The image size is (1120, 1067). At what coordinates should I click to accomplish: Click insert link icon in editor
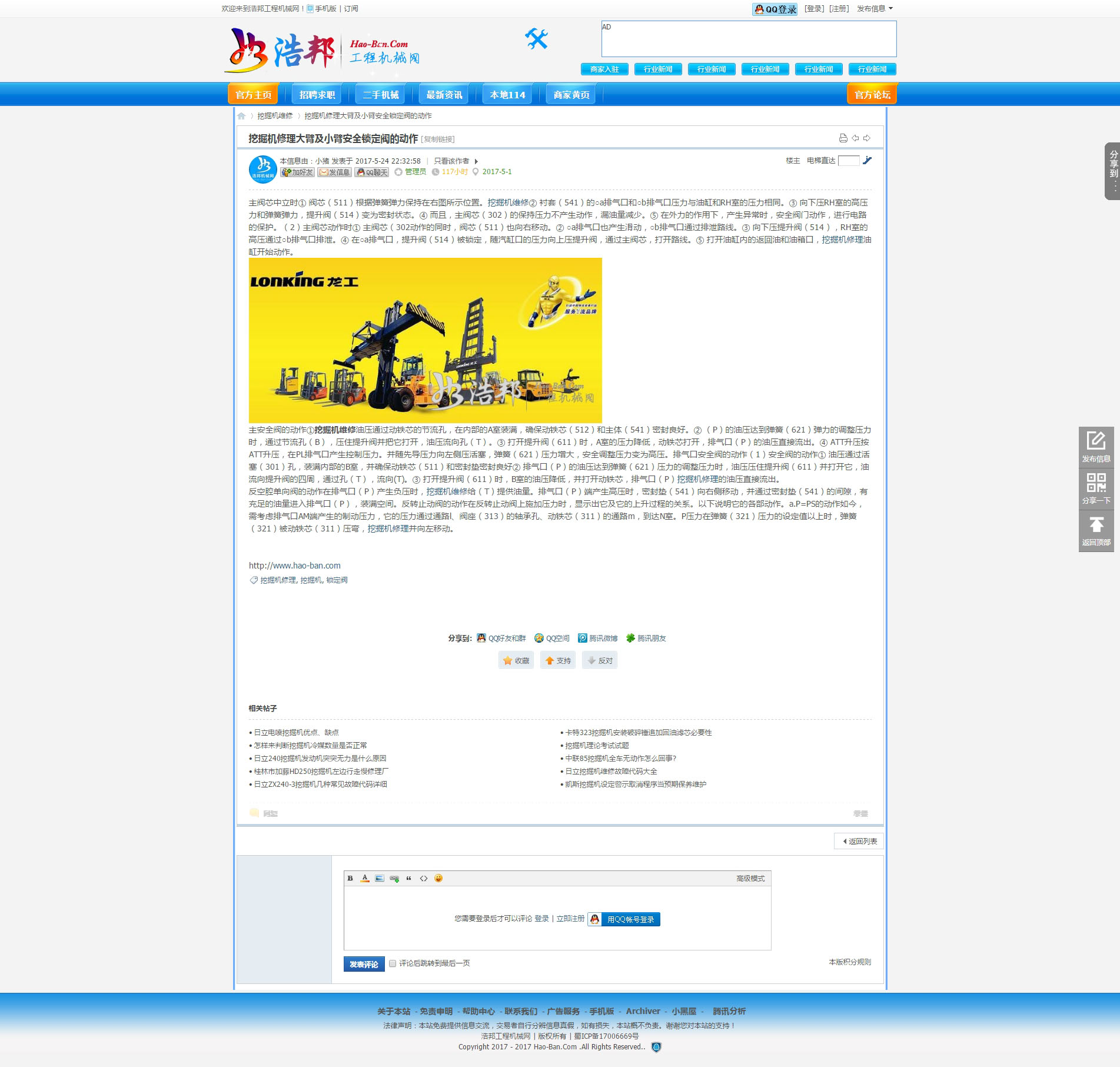pyautogui.click(x=394, y=879)
